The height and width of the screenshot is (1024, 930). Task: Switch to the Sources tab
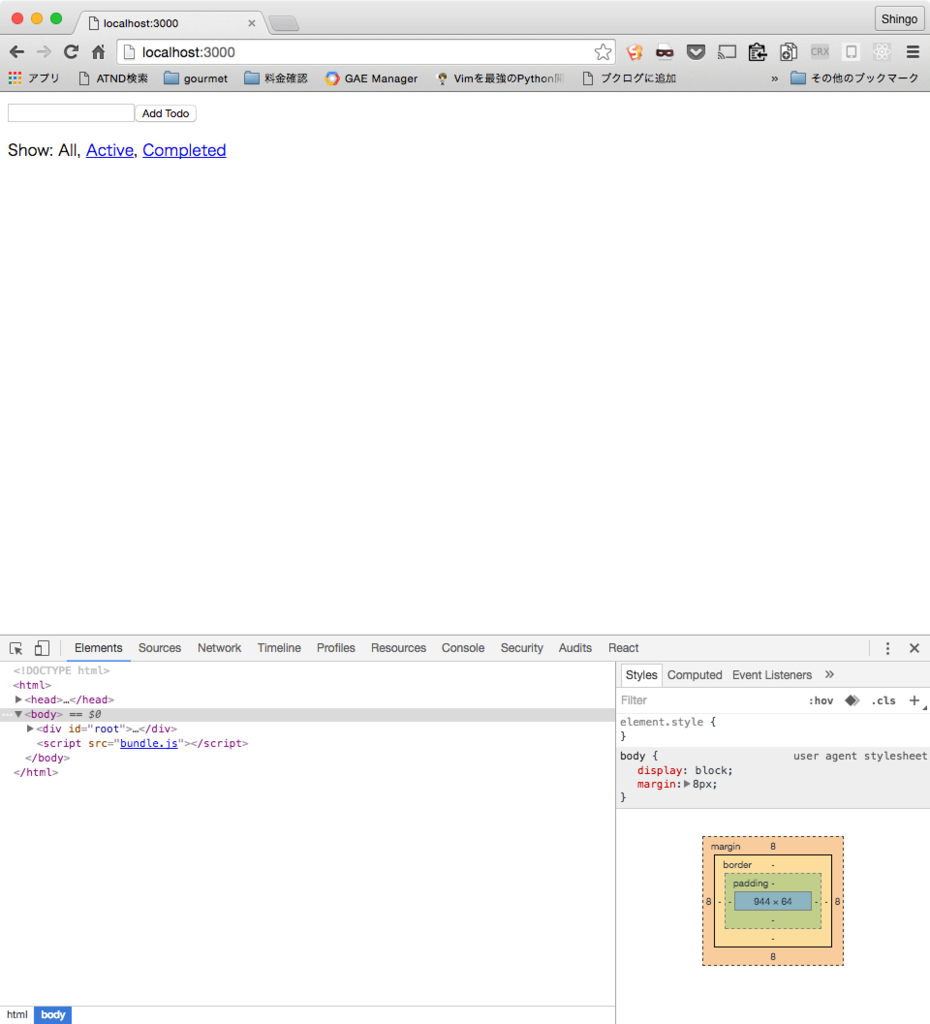pos(159,648)
